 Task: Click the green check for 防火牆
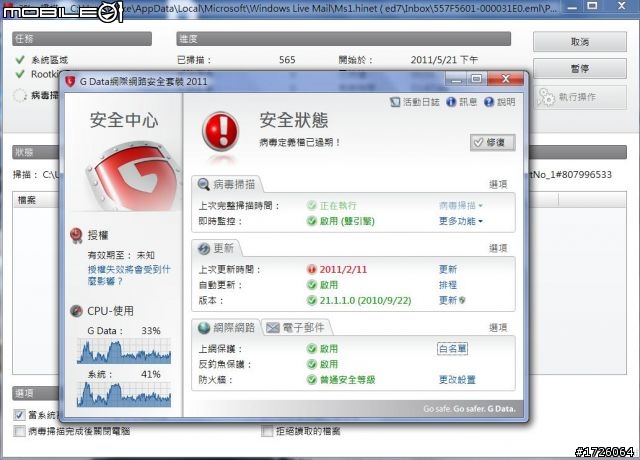(x=312, y=380)
